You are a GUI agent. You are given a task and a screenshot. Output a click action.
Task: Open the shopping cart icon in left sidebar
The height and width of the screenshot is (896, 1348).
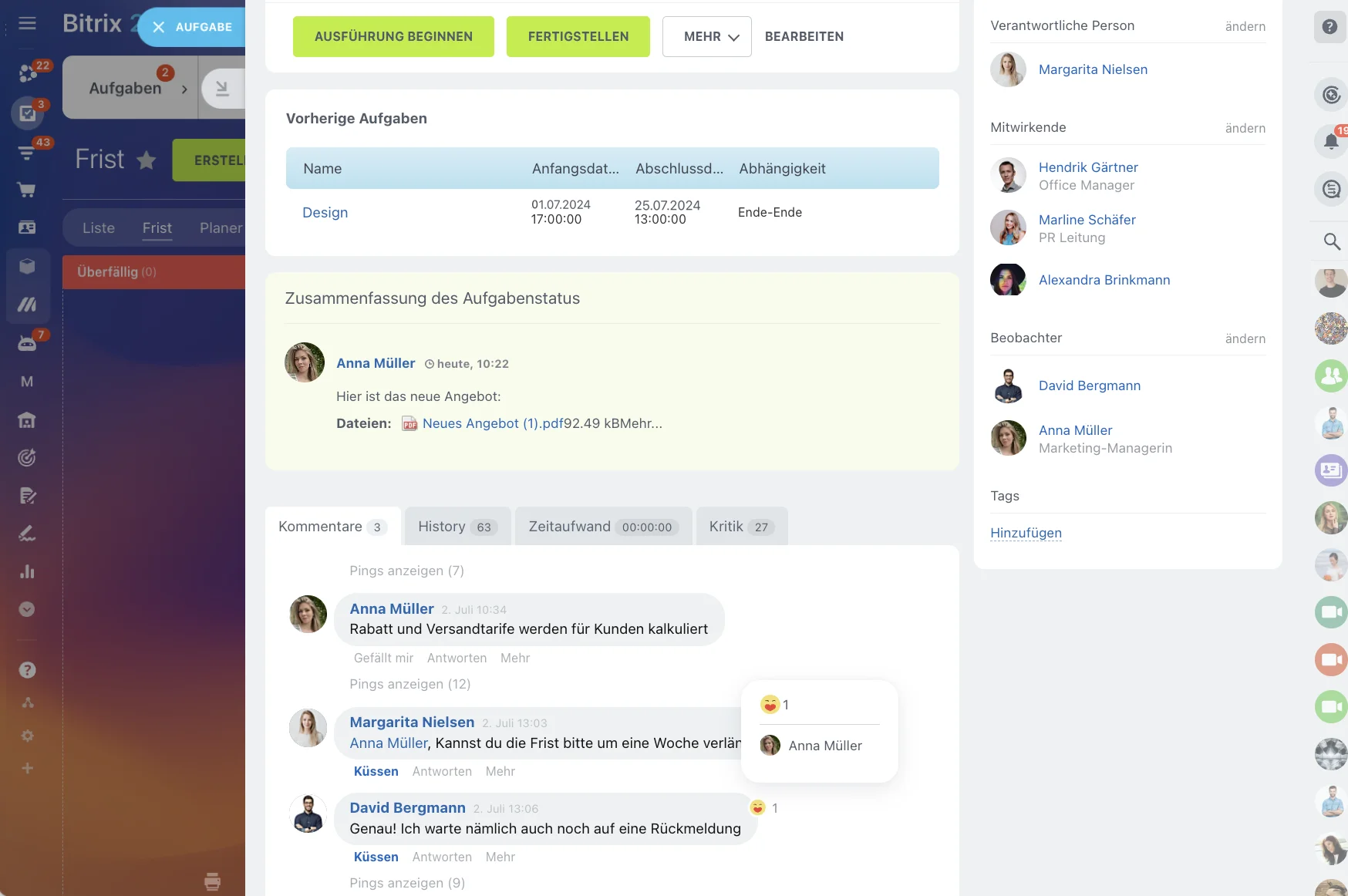coord(27,190)
